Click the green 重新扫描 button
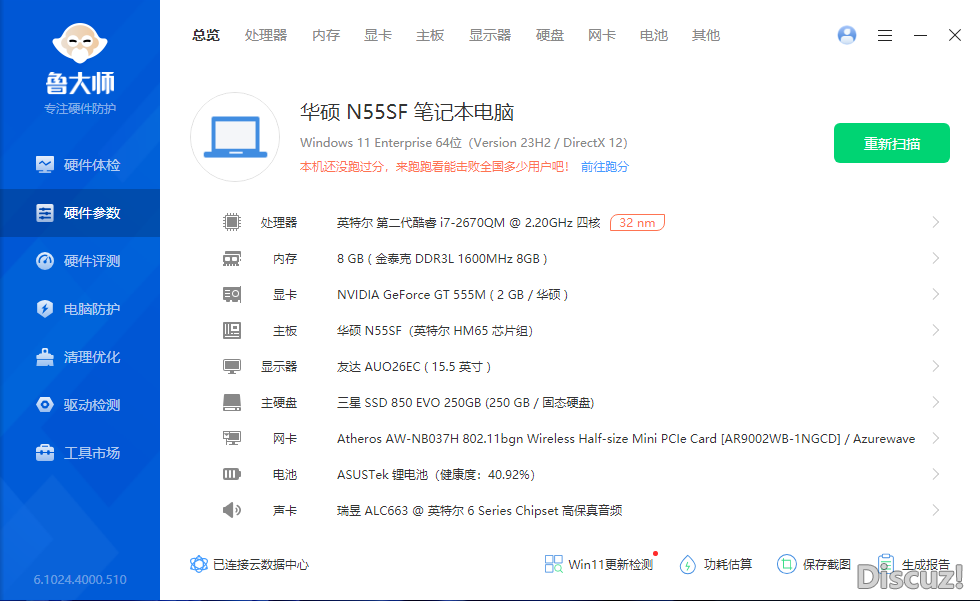The height and width of the screenshot is (601, 980). 891,143
